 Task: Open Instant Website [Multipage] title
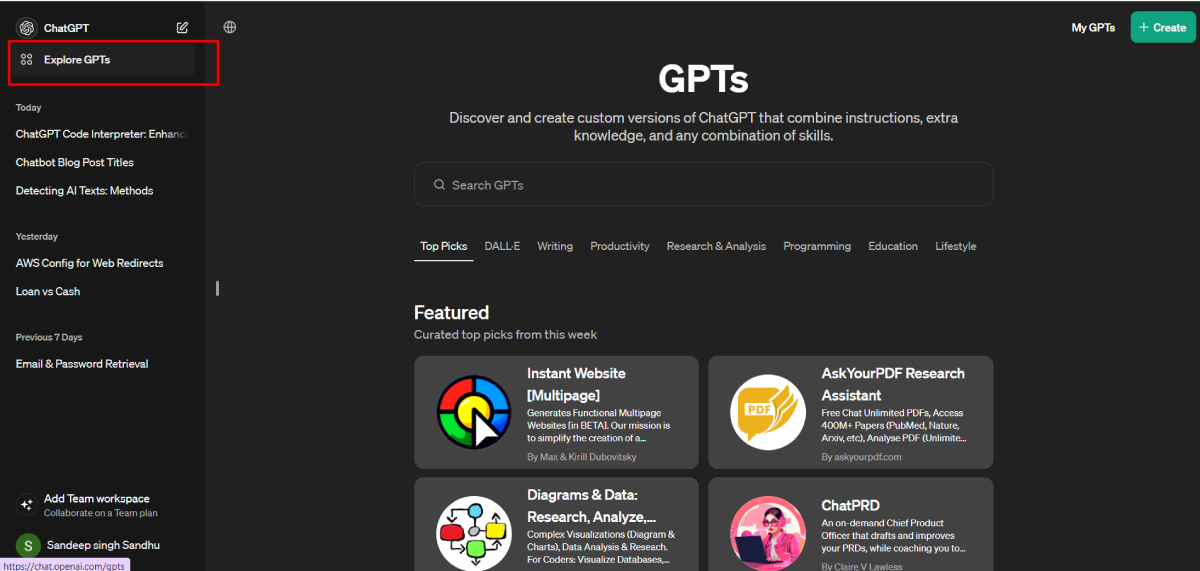click(576, 384)
